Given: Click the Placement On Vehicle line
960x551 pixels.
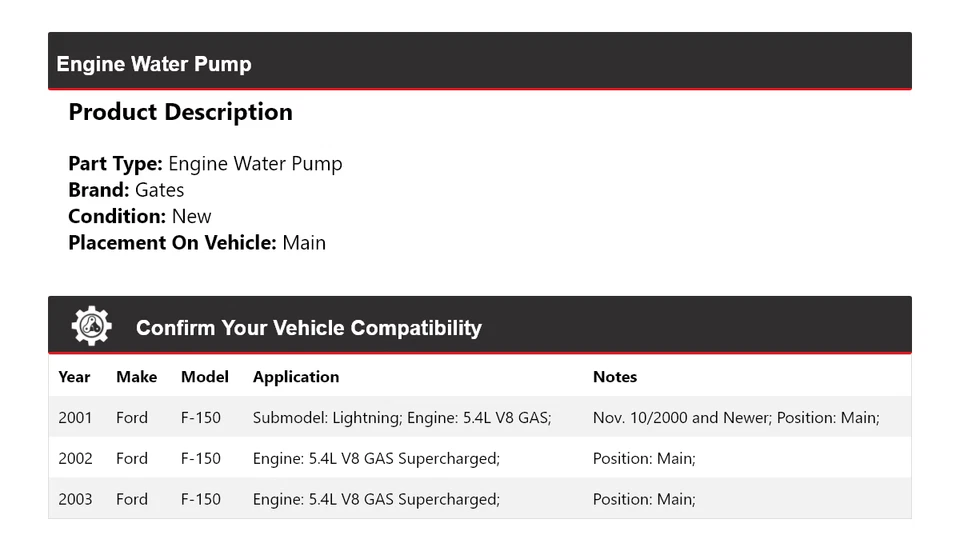Looking at the screenshot, I should pyautogui.click(x=197, y=242).
